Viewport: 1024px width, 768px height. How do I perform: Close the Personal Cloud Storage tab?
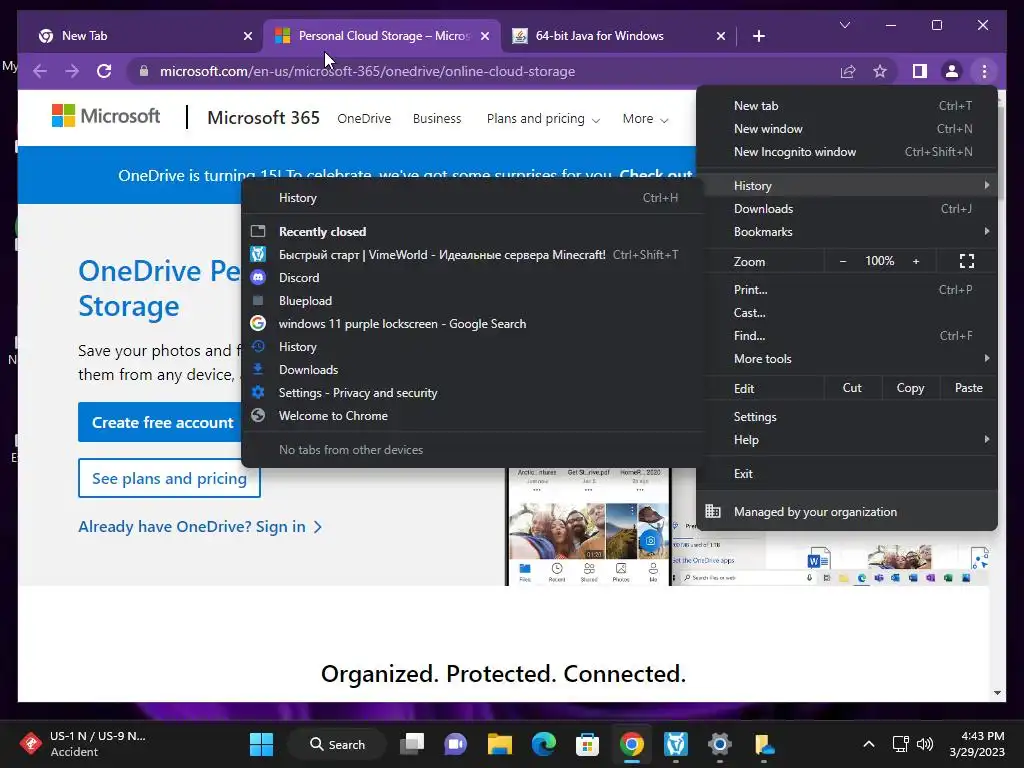point(485,36)
